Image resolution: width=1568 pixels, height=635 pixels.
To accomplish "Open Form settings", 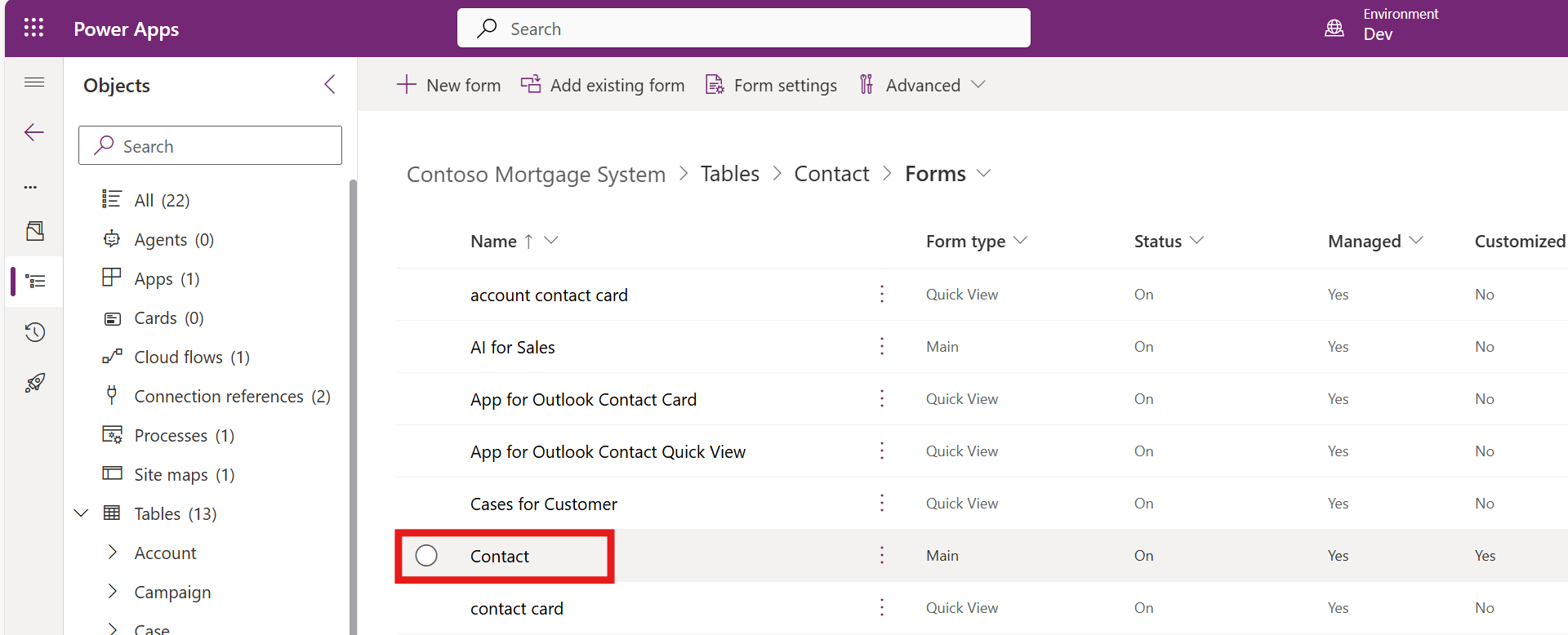I will coord(771,85).
